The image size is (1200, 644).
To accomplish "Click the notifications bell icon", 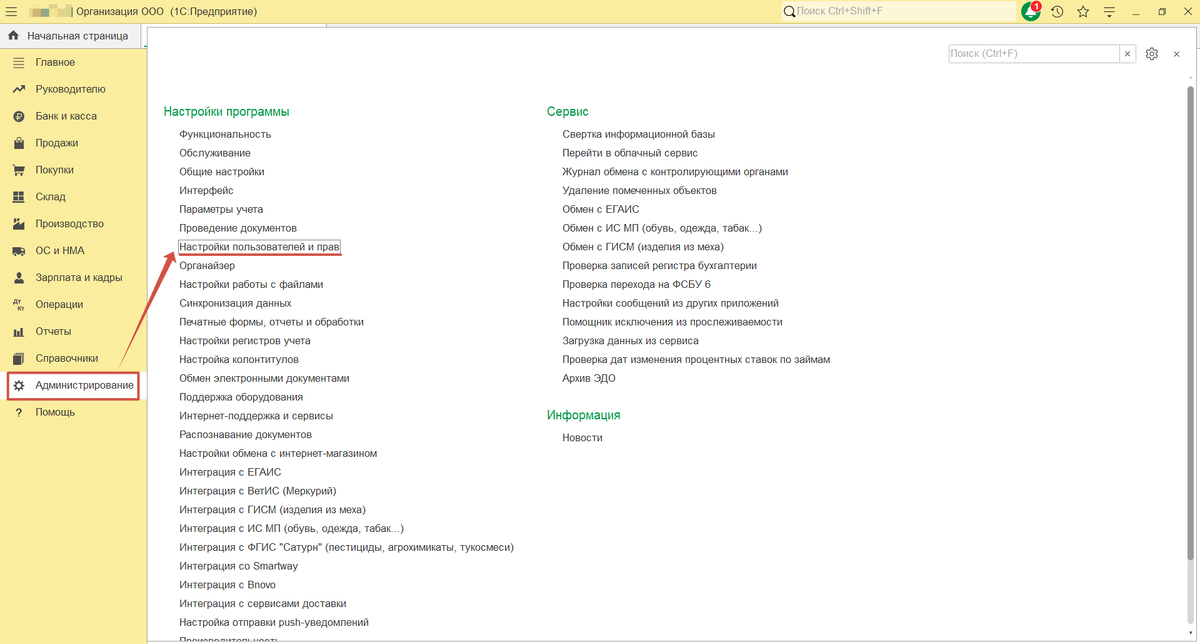I will tap(1031, 11).
